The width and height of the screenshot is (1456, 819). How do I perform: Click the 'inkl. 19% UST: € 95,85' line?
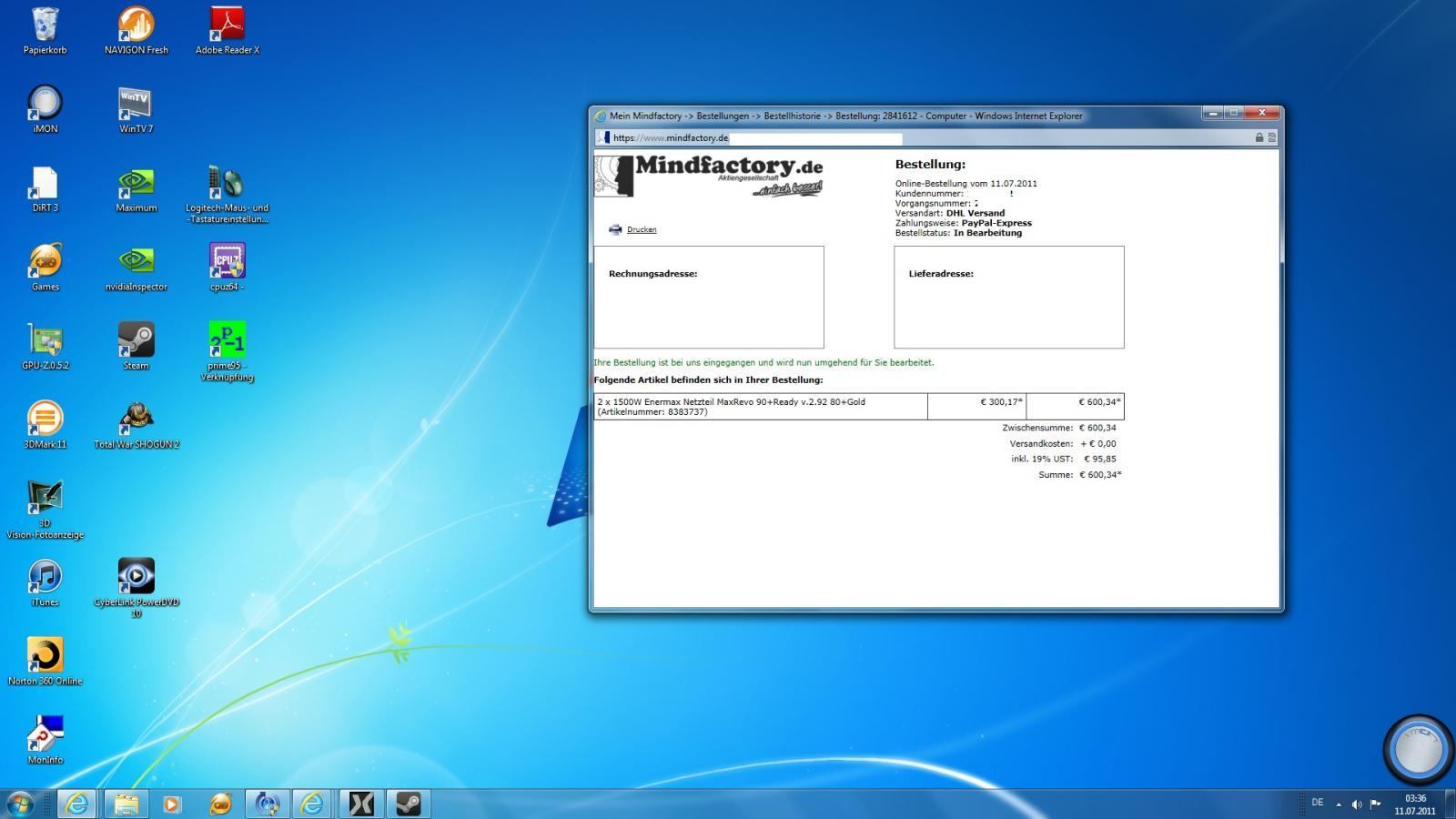coord(1064,459)
